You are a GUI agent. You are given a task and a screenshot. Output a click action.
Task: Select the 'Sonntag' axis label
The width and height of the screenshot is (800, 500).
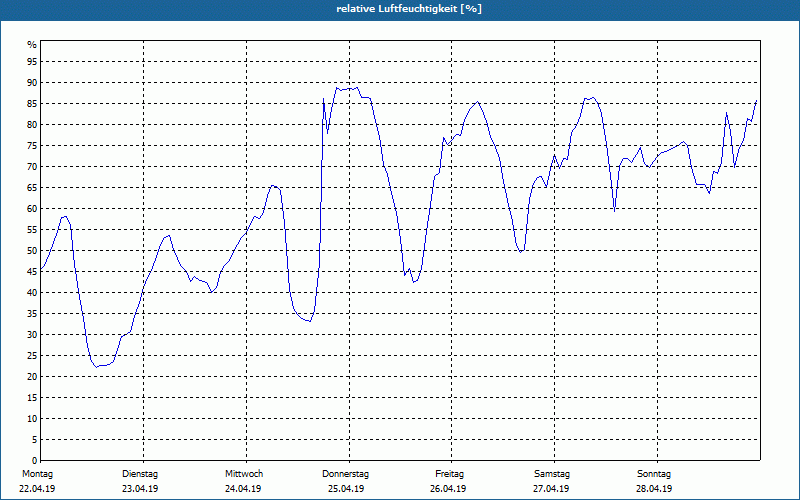pos(654,474)
